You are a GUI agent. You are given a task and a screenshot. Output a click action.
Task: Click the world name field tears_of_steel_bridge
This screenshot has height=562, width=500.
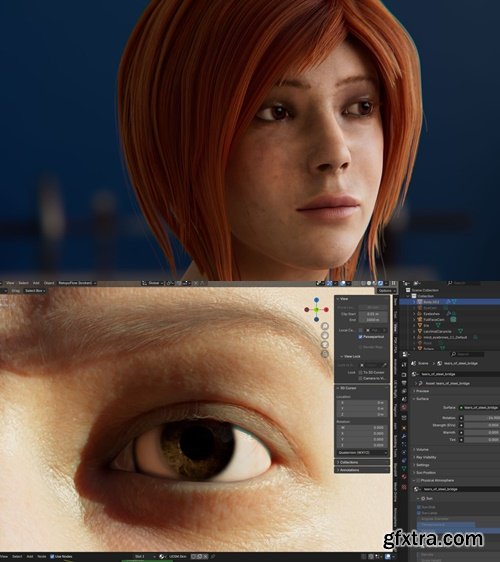460,374
